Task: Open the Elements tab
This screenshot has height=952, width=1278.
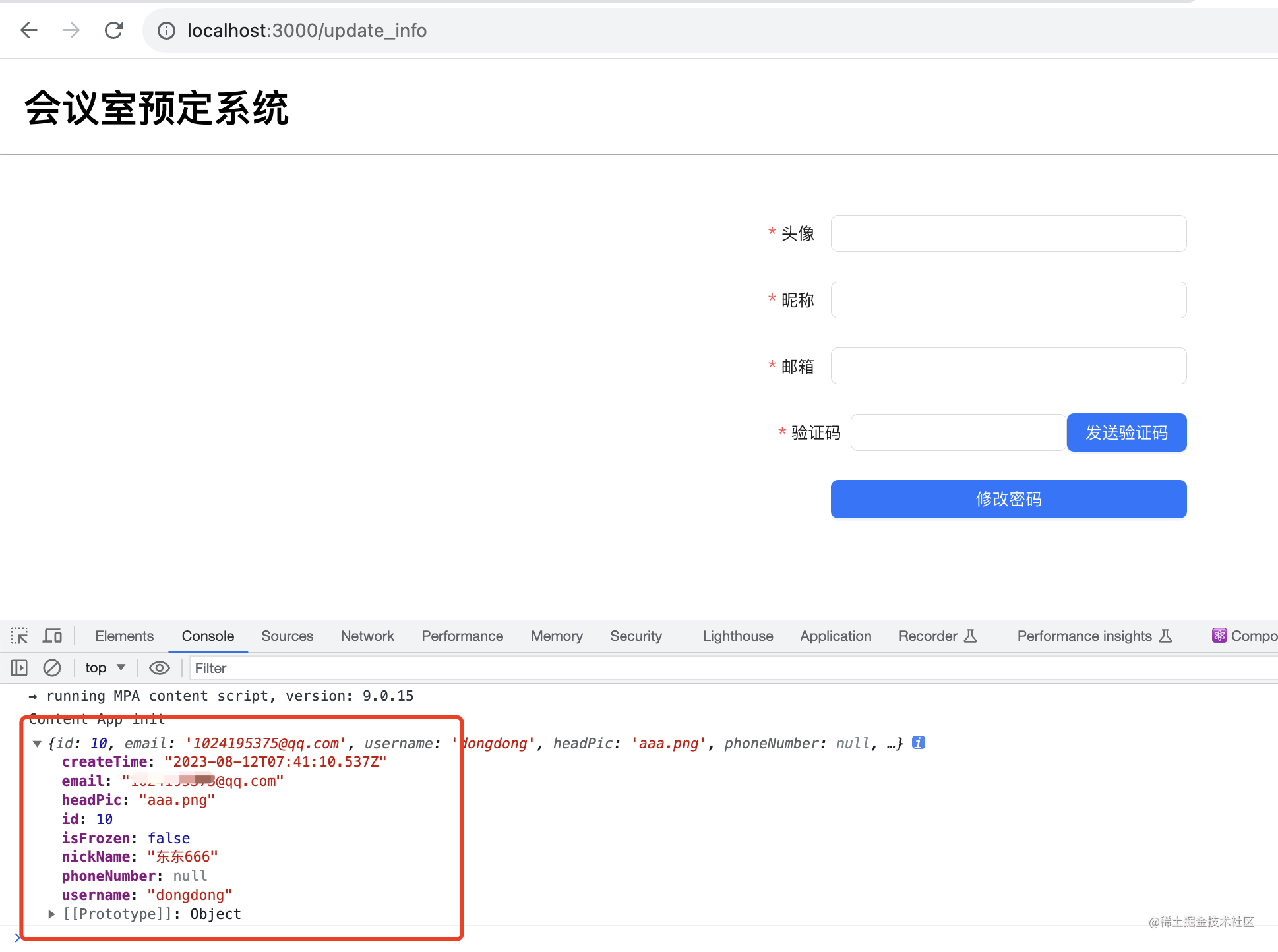Action: pos(124,636)
